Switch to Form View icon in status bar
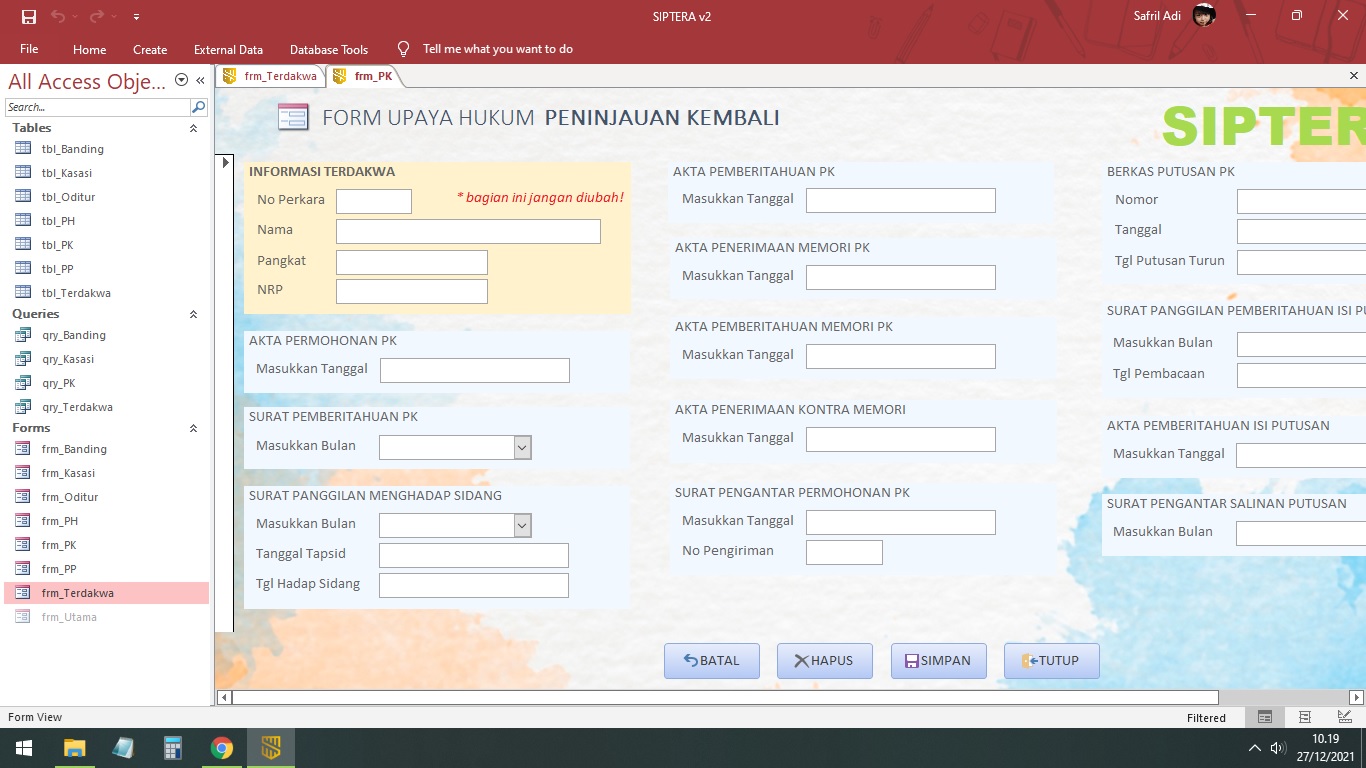Image resolution: width=1366 pixels, height=768 pixels. (x=1265, y=717)
